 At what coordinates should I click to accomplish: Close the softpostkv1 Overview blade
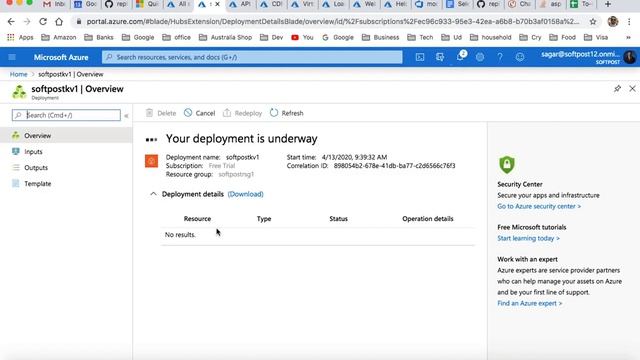(x=632, y=89)
